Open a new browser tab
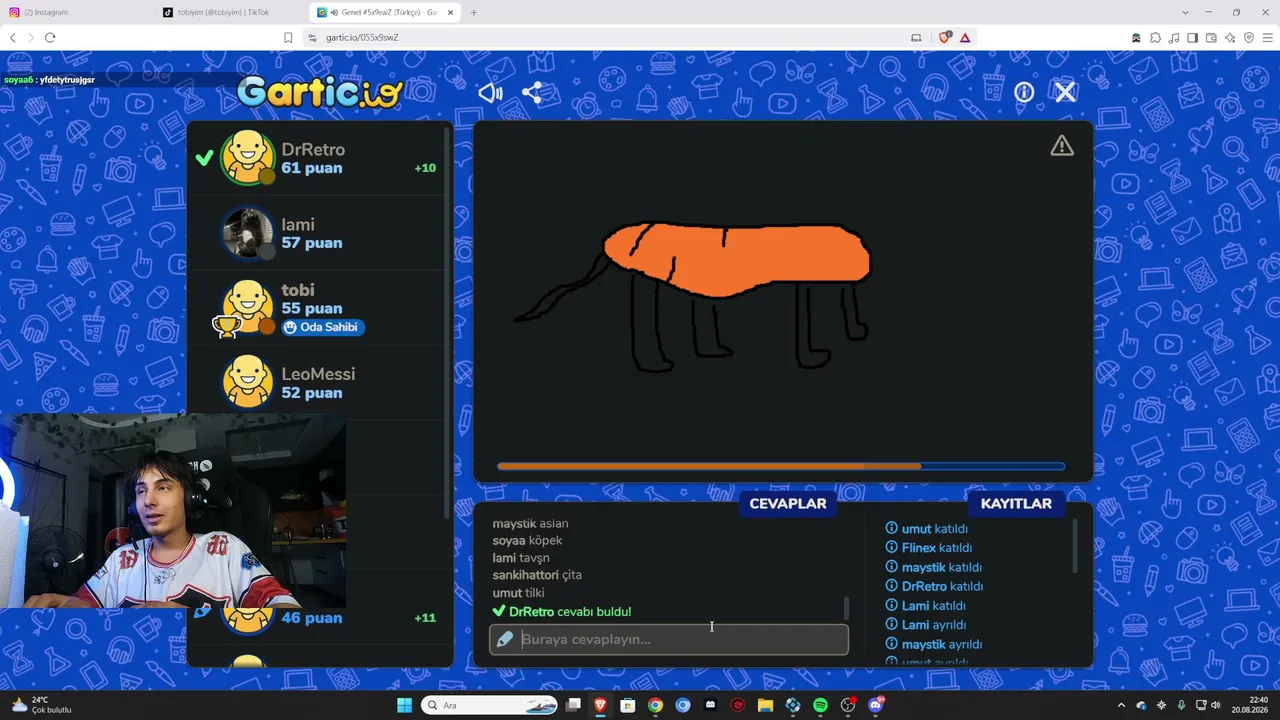1280x720 pixels. click(x=474, y=12)
